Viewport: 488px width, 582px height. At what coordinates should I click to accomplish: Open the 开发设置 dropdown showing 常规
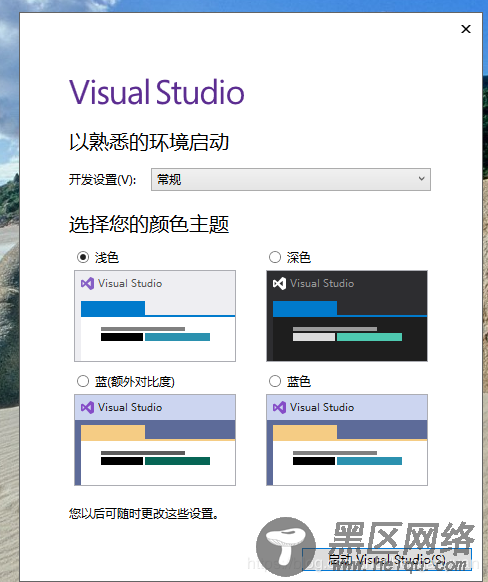click(291, 180)
